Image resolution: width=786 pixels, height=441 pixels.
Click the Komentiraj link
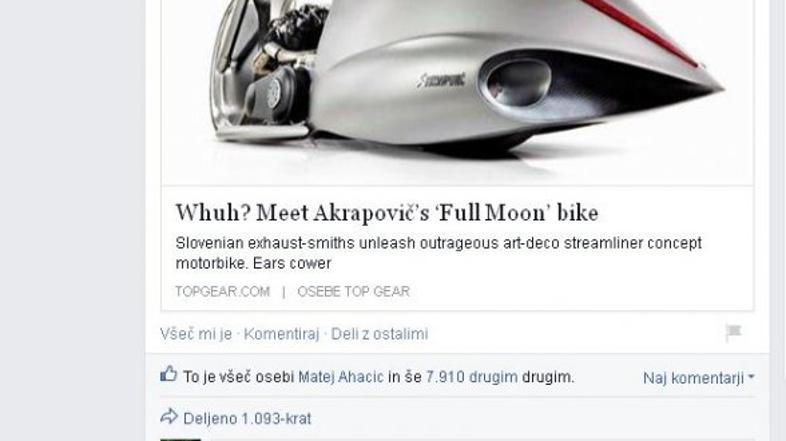pos(281,334)
